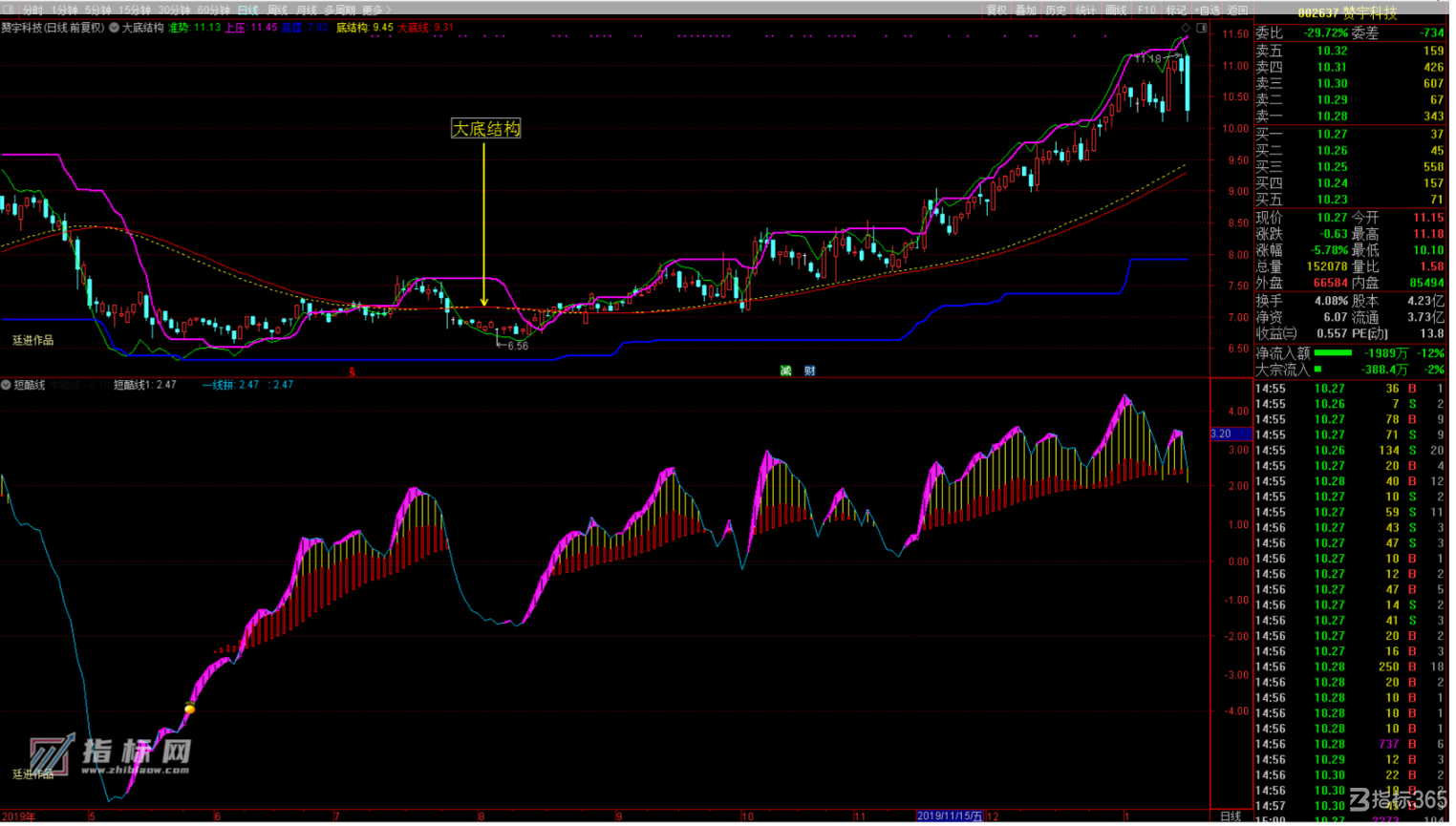The image size is (1456, 826).
Task: Click the 卖二 price 10.29
Action: click(1332, 99)
